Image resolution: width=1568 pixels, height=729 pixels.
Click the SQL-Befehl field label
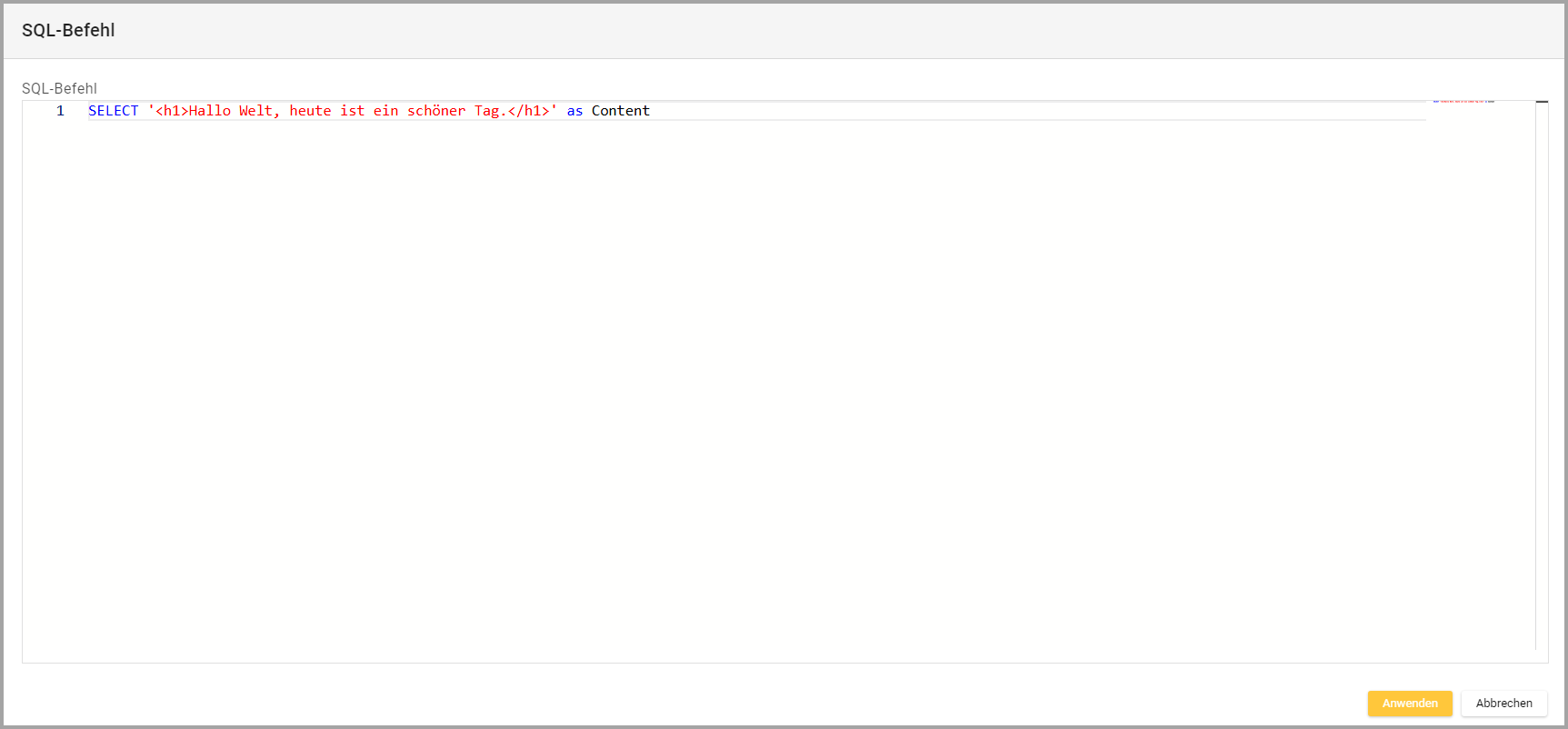(x=59, y=88)
